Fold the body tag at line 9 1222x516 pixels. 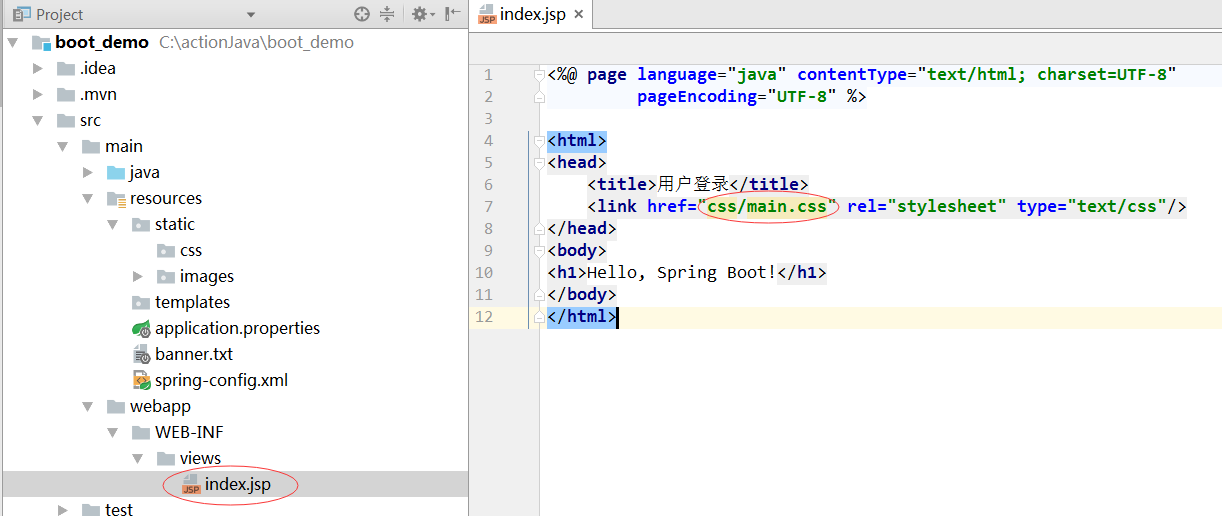click(539, 251)
